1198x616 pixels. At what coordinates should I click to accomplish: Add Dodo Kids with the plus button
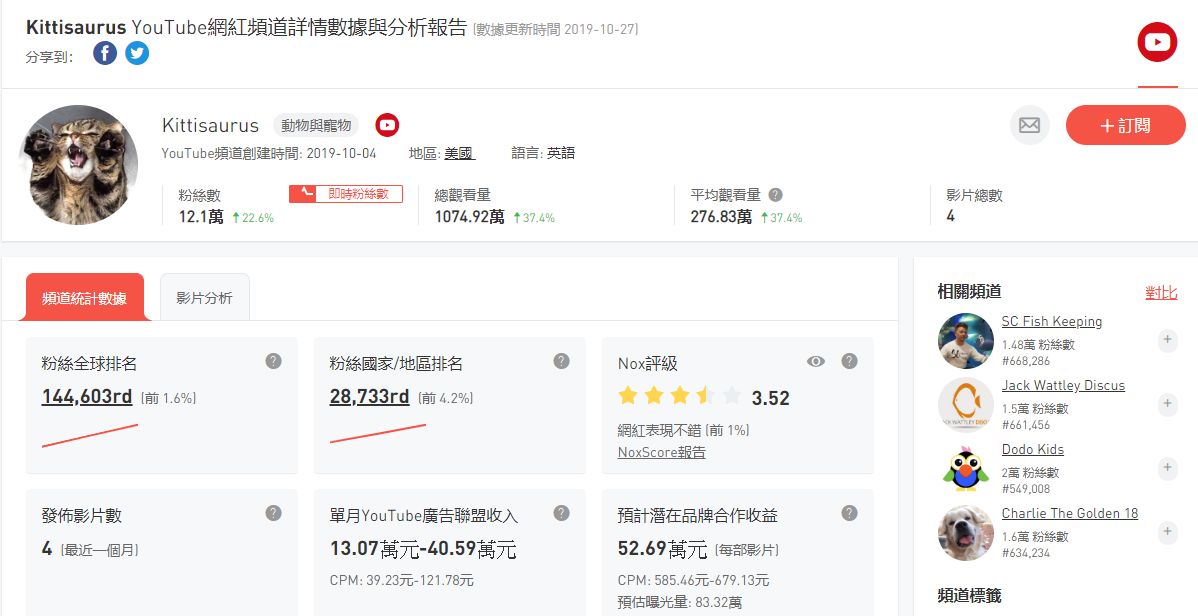[x=1166, y=468]
